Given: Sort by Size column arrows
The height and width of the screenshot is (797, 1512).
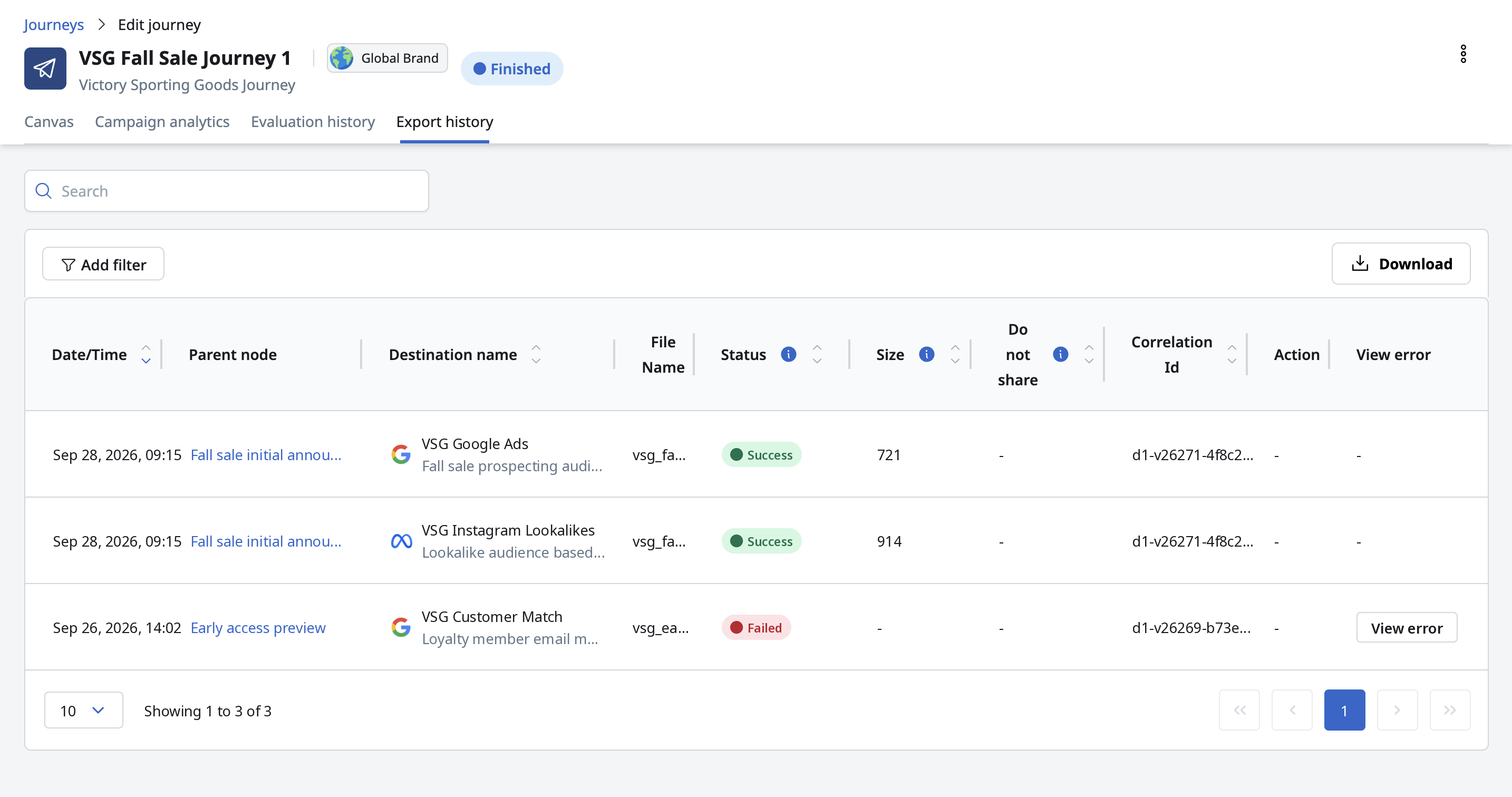Looking at the screenshot, I should (955, 354).
